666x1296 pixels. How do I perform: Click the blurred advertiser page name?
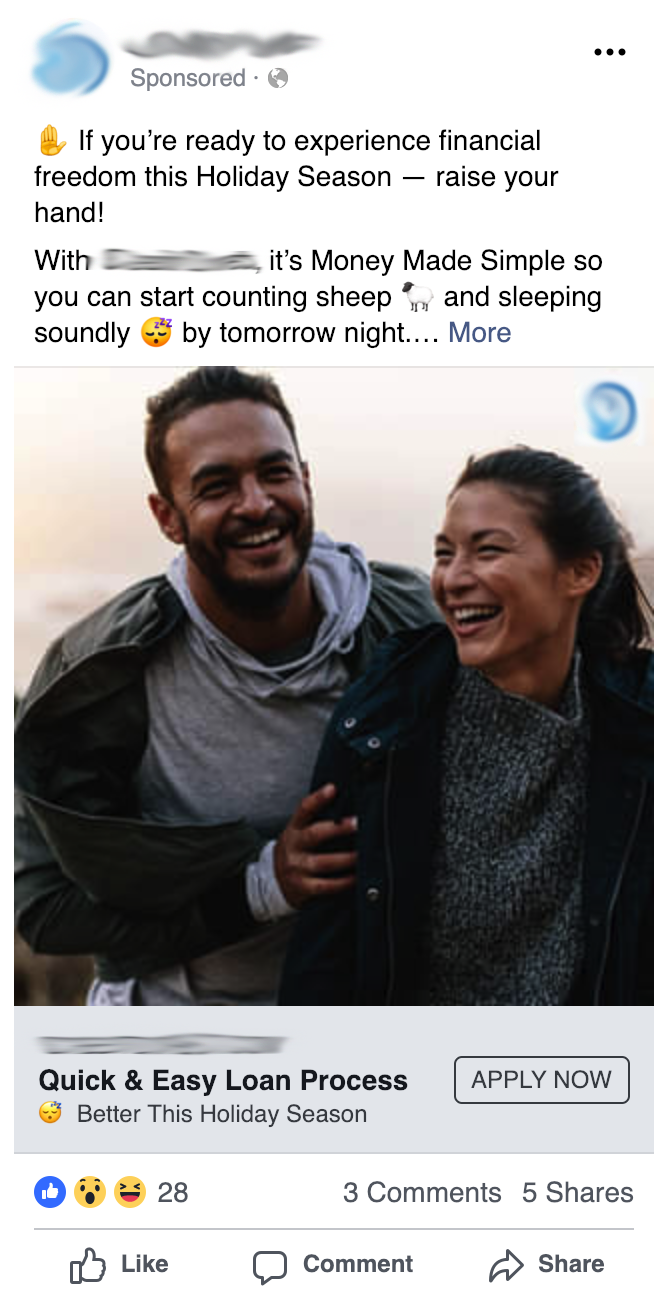[x=222, y=43]
